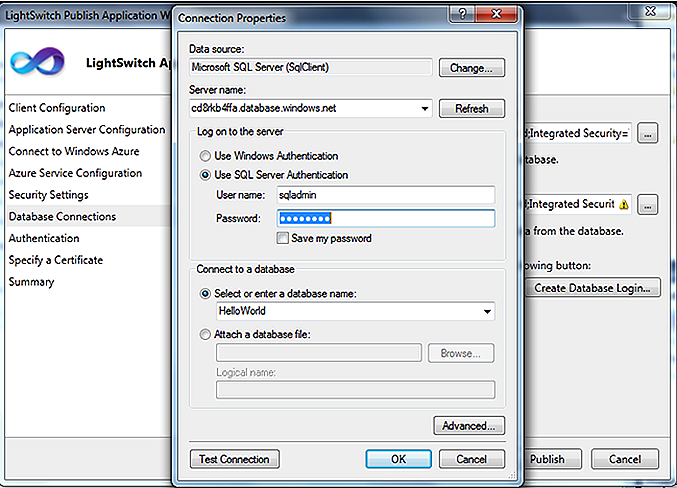Click the Connection Properties title text

tap(232, 18)
